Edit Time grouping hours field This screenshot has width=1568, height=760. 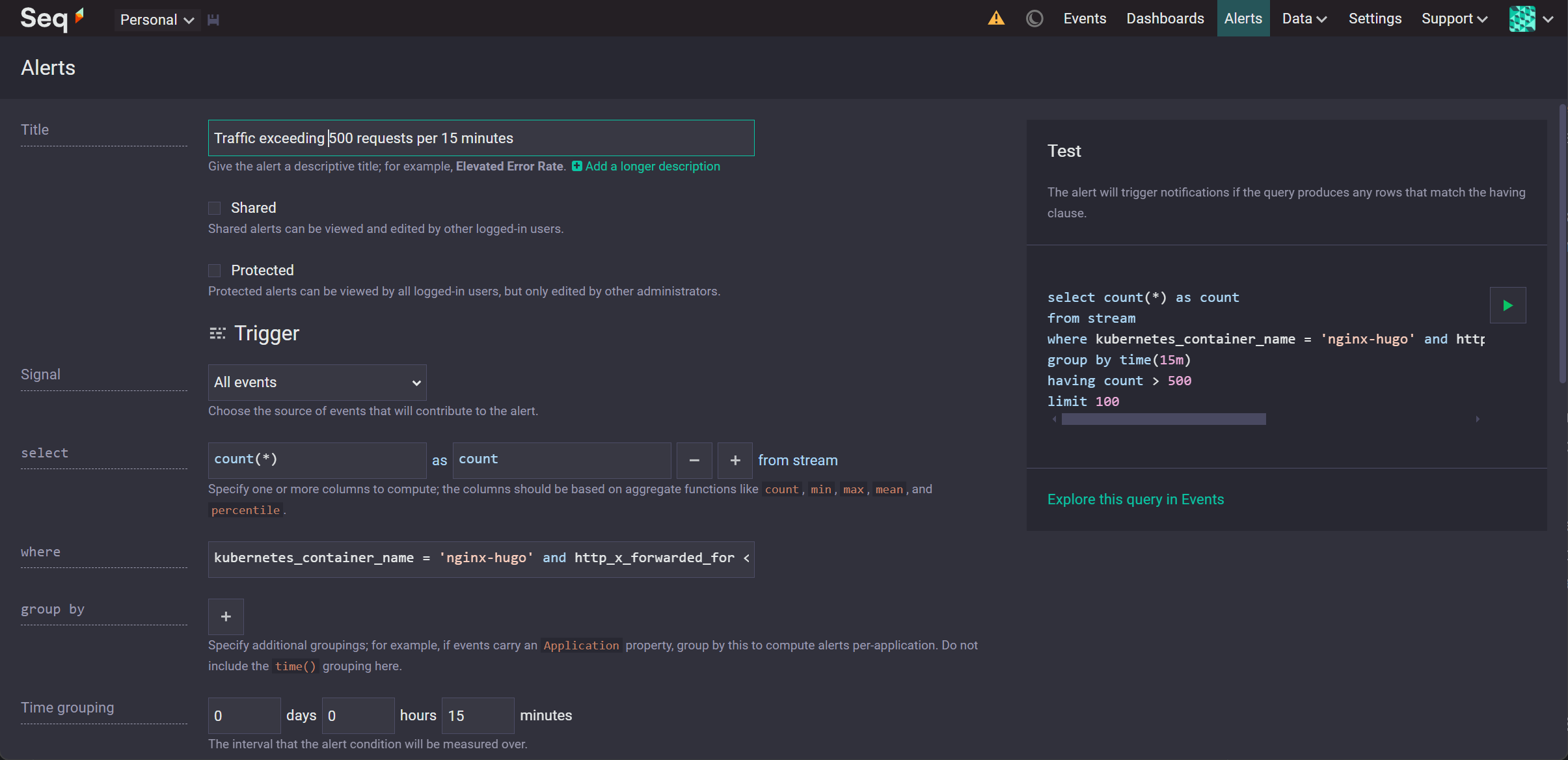click(x=358, y=716)
